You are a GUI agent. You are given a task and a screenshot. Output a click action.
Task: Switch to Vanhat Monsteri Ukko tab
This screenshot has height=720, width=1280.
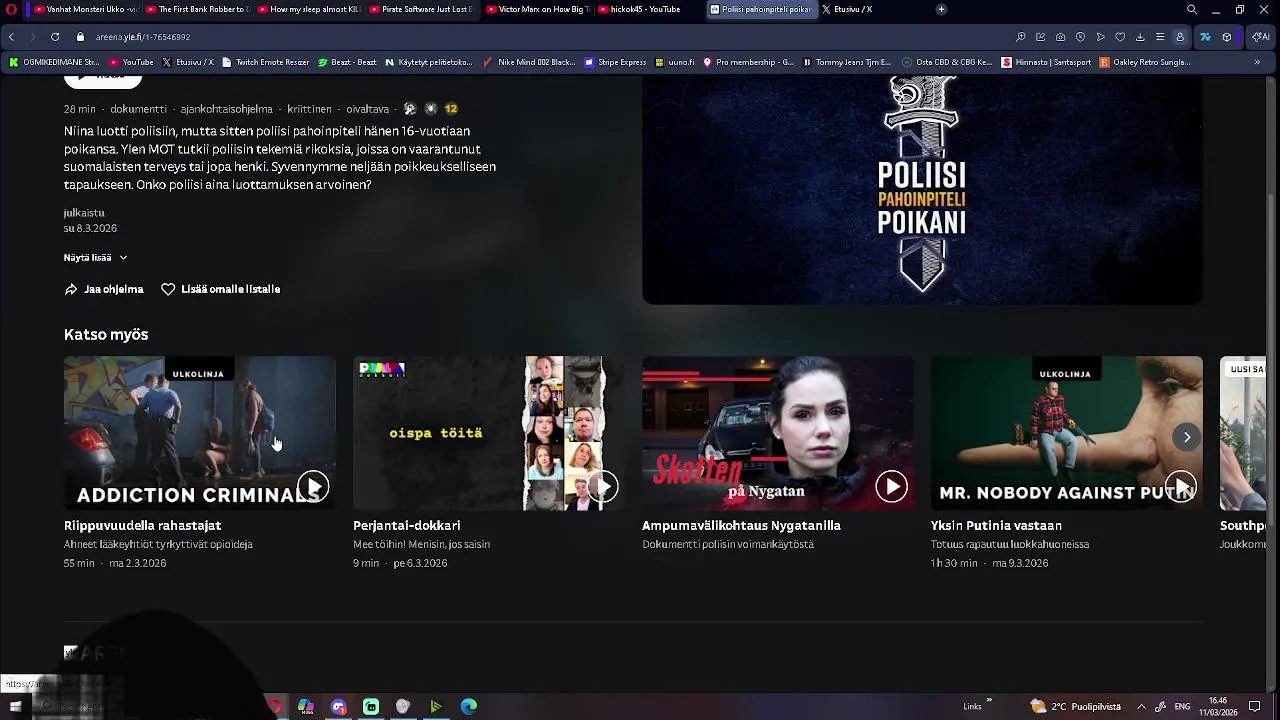click(85, 9)
